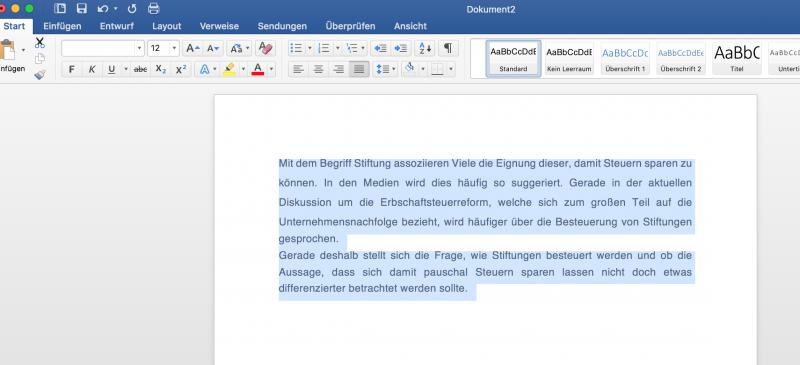Increase font size with the larger A icon
Viewport: 800px width, 365px height.
193,48
